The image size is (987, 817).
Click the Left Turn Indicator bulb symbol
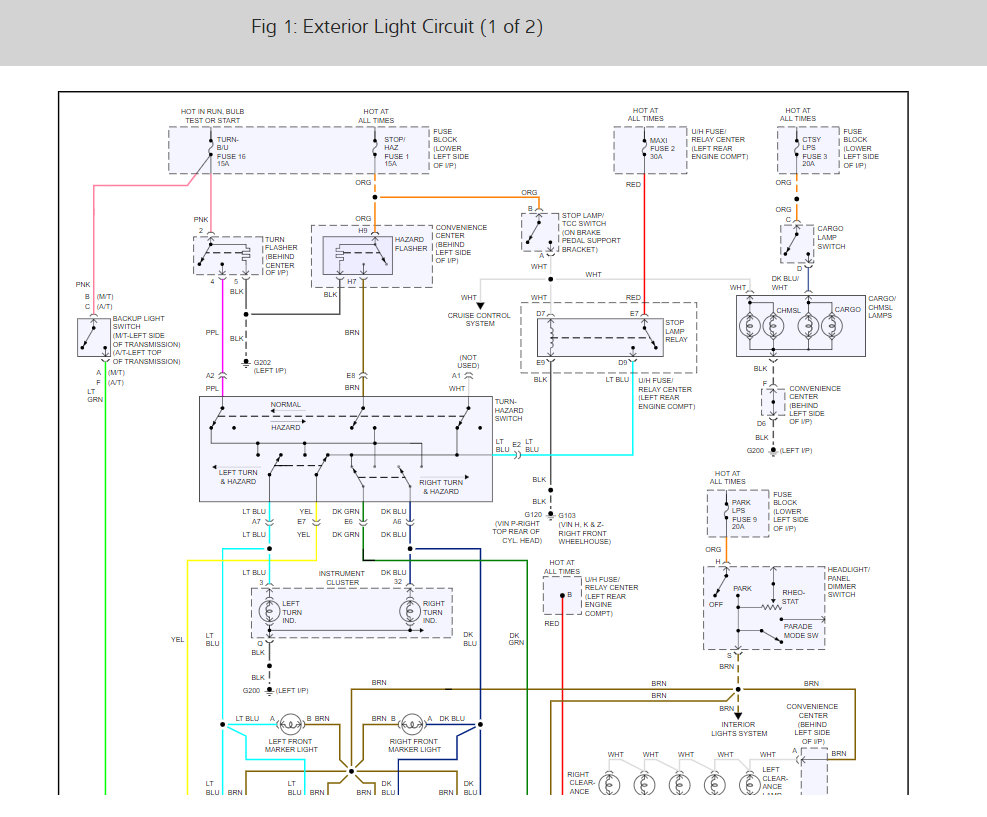click(269, 611)
